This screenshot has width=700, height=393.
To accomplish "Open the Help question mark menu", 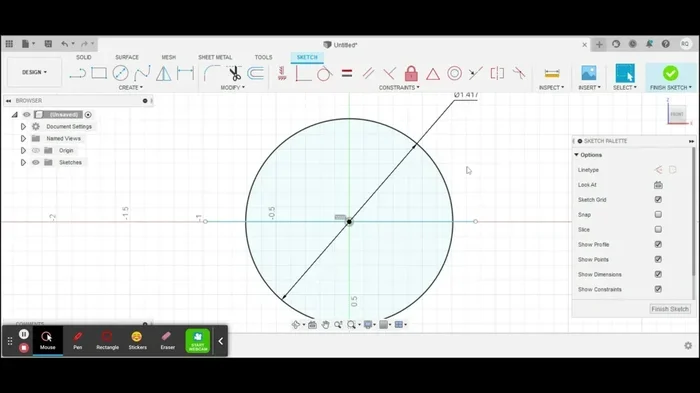I will click(666, 44).
